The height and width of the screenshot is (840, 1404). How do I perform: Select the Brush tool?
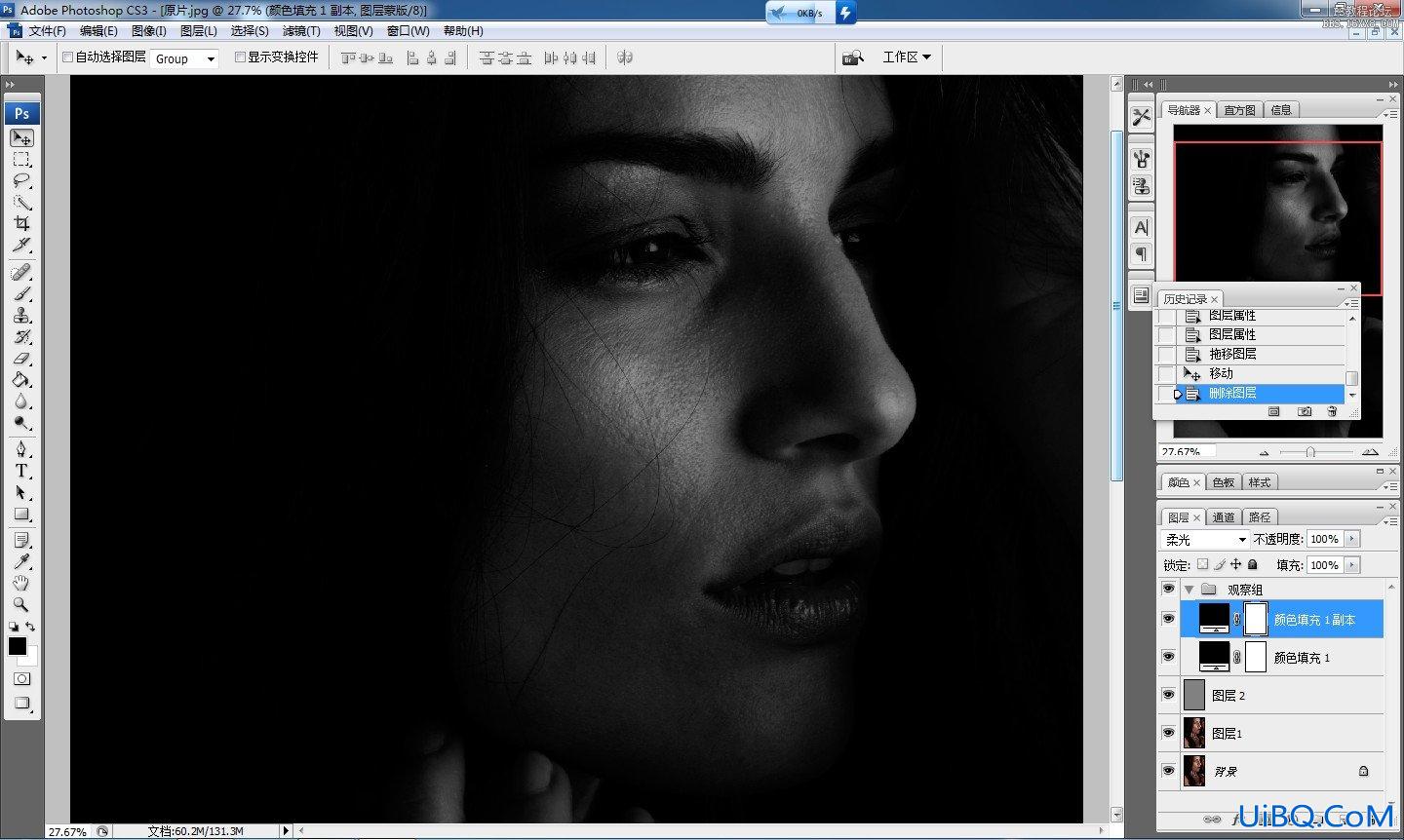click(21, 293)
